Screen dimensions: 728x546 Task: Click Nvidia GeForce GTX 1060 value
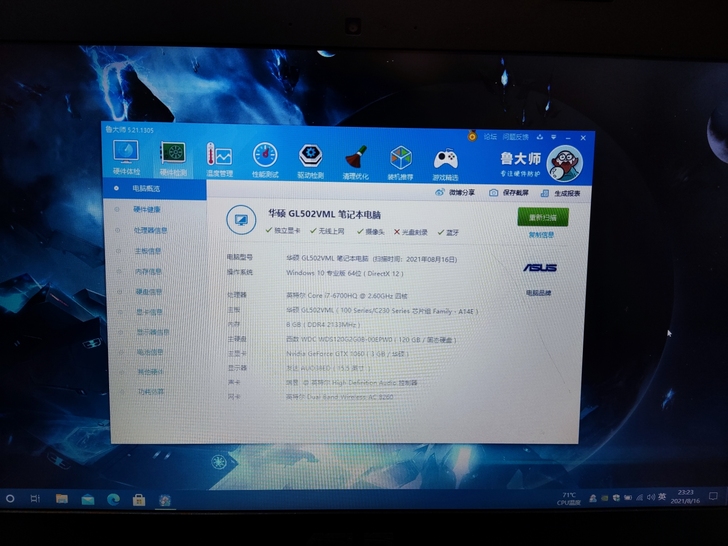[347, 354]
